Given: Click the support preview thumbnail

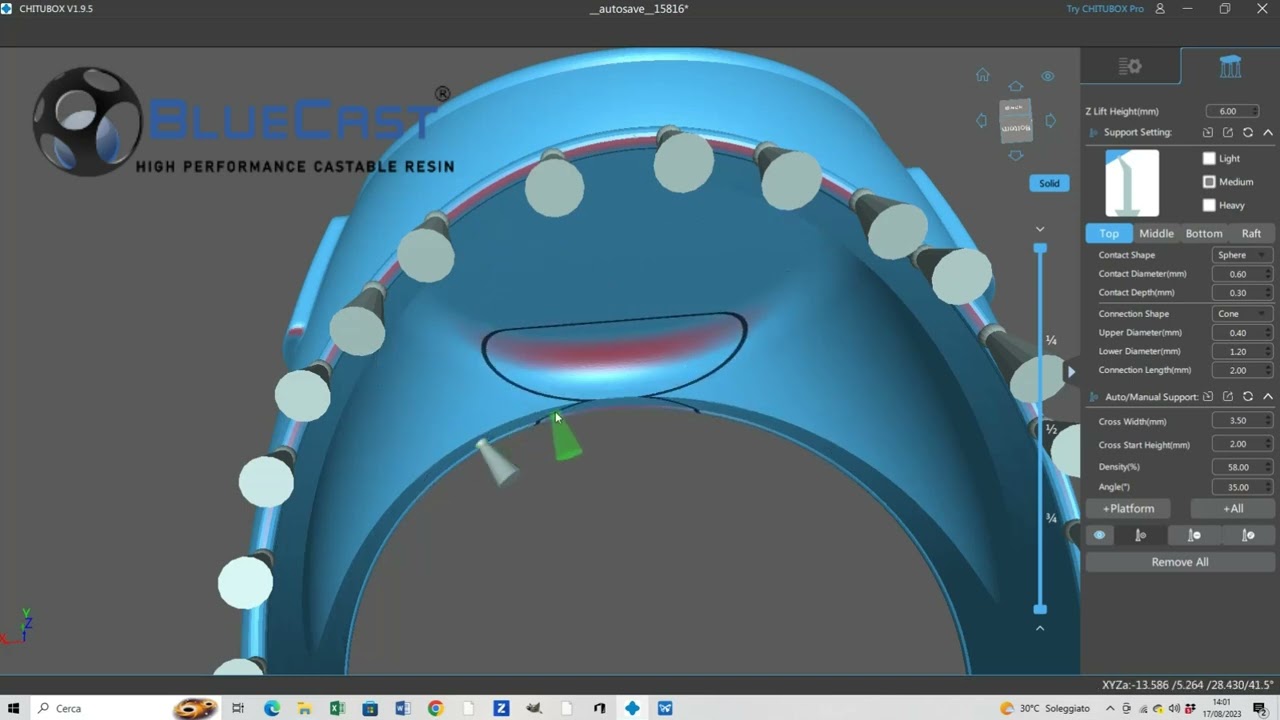Looking at the screenshot, I should pyautogui.click(x=1132, y=183).
